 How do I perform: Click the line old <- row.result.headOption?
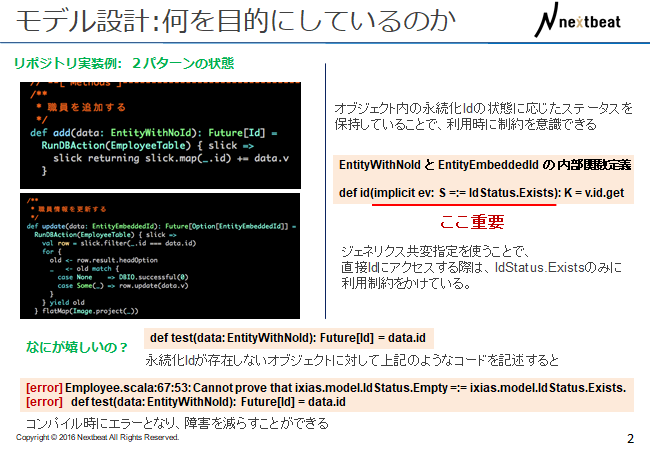click(104, 260)
